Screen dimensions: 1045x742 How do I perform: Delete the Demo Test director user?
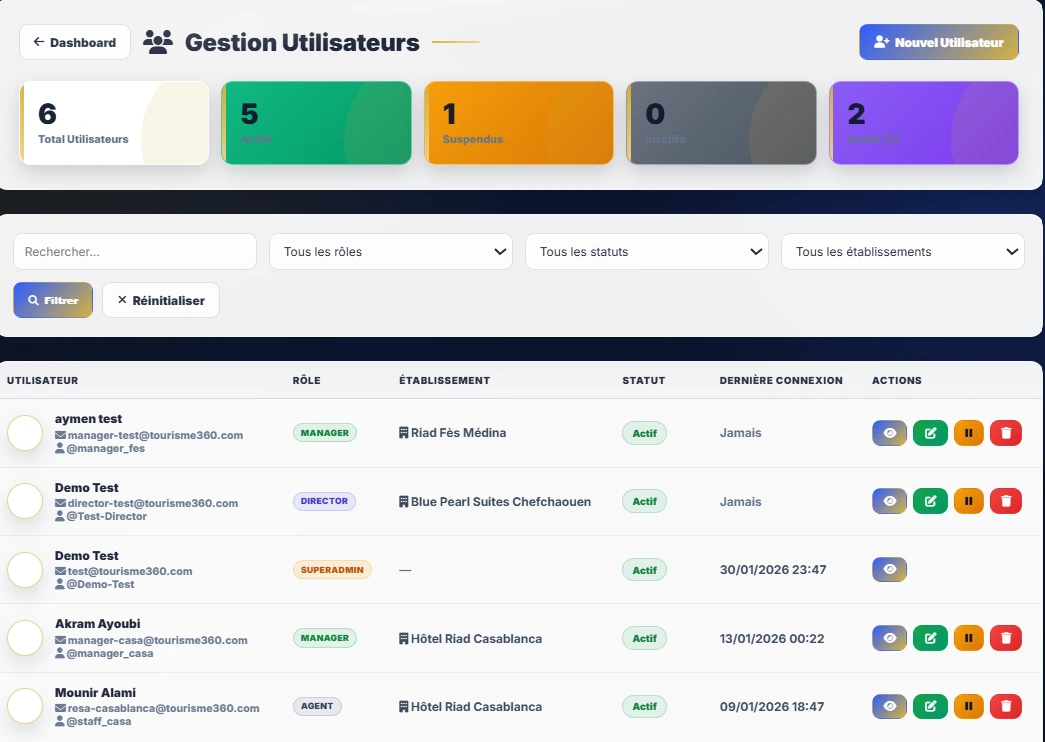pyautogui.click(x=1005, y=500)
